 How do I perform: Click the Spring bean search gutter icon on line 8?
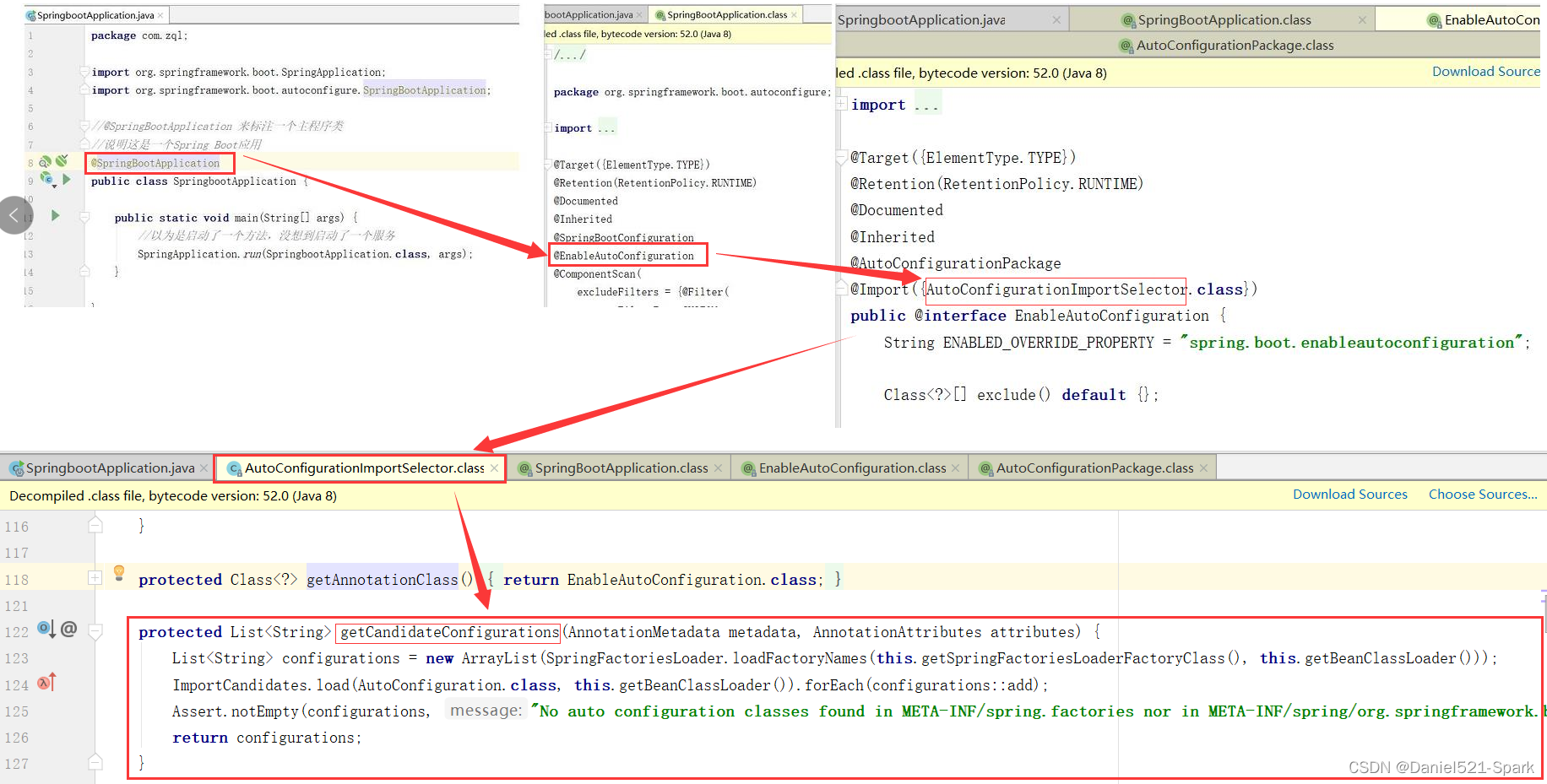pos(45,162)
